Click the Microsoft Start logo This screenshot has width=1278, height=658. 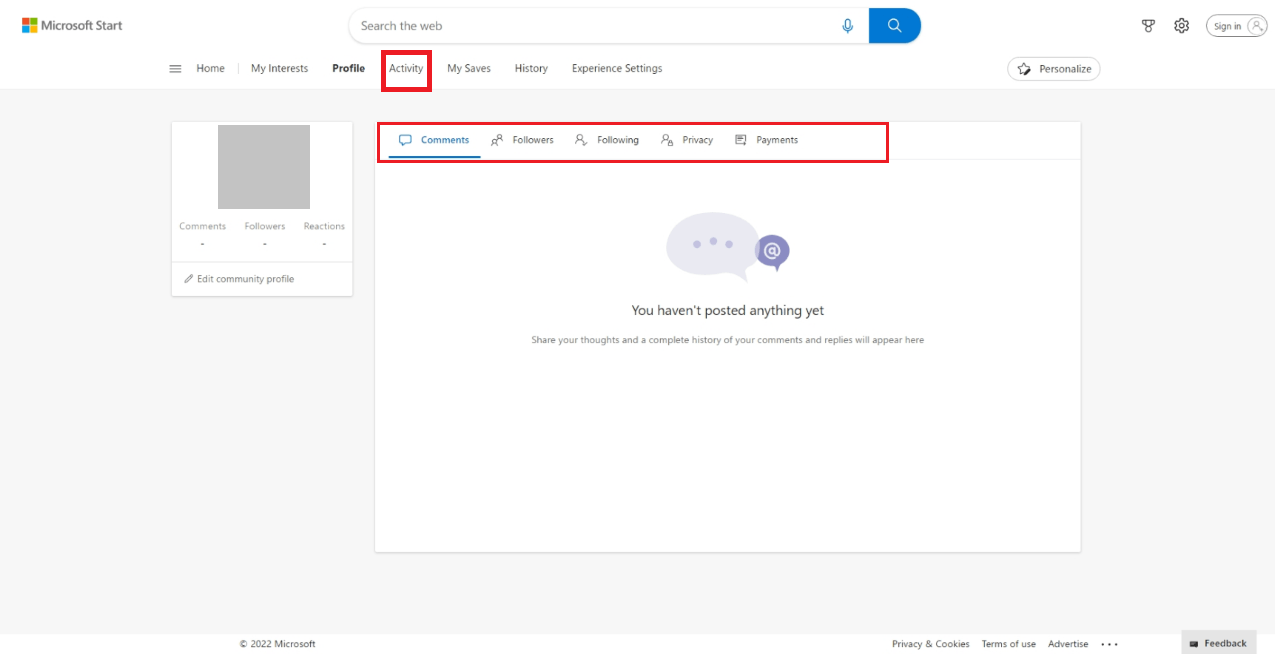(x=72, y=25)
